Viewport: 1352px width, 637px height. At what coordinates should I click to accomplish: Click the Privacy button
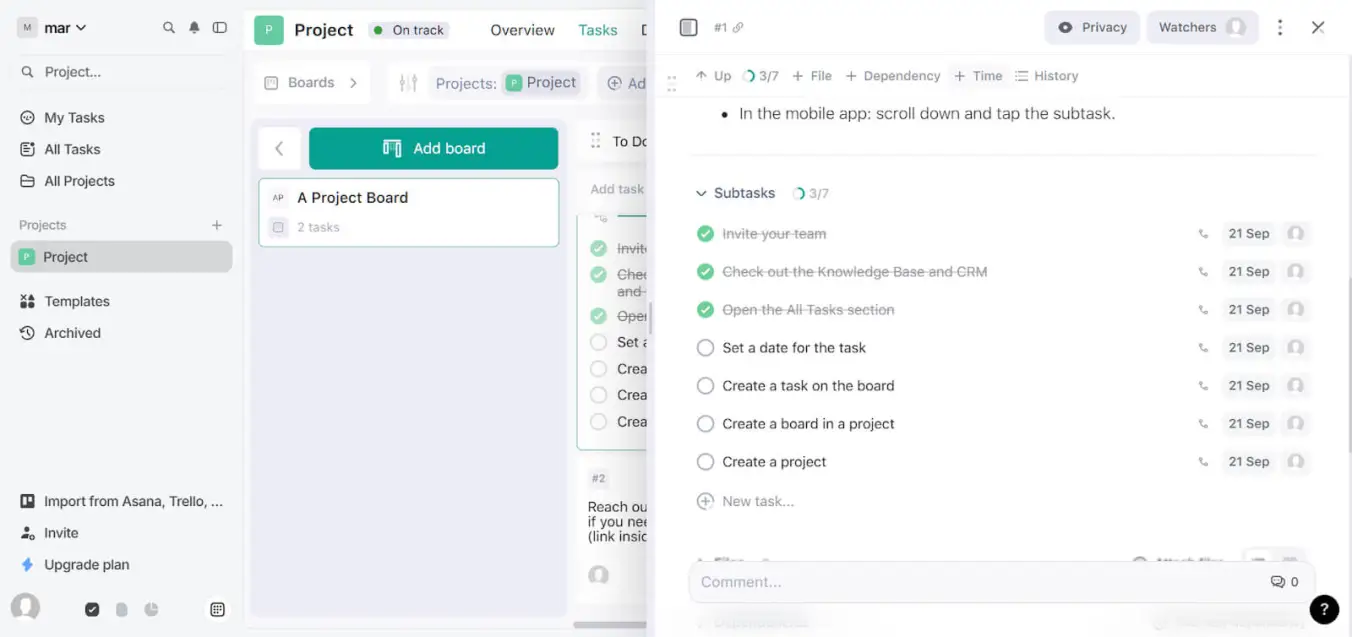(x=1092, y=28)
